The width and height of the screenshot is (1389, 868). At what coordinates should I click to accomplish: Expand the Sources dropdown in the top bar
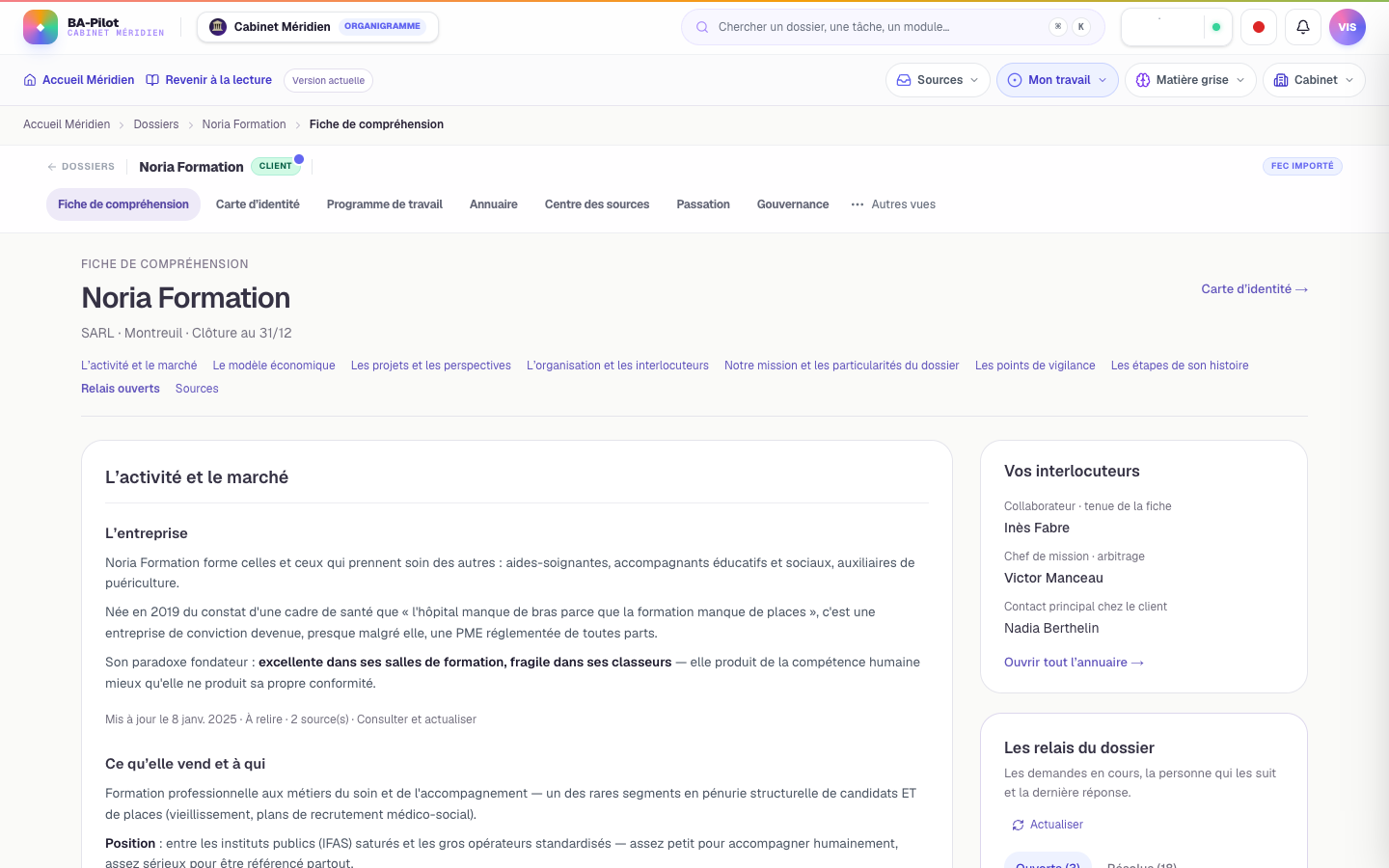coord(938,80)
